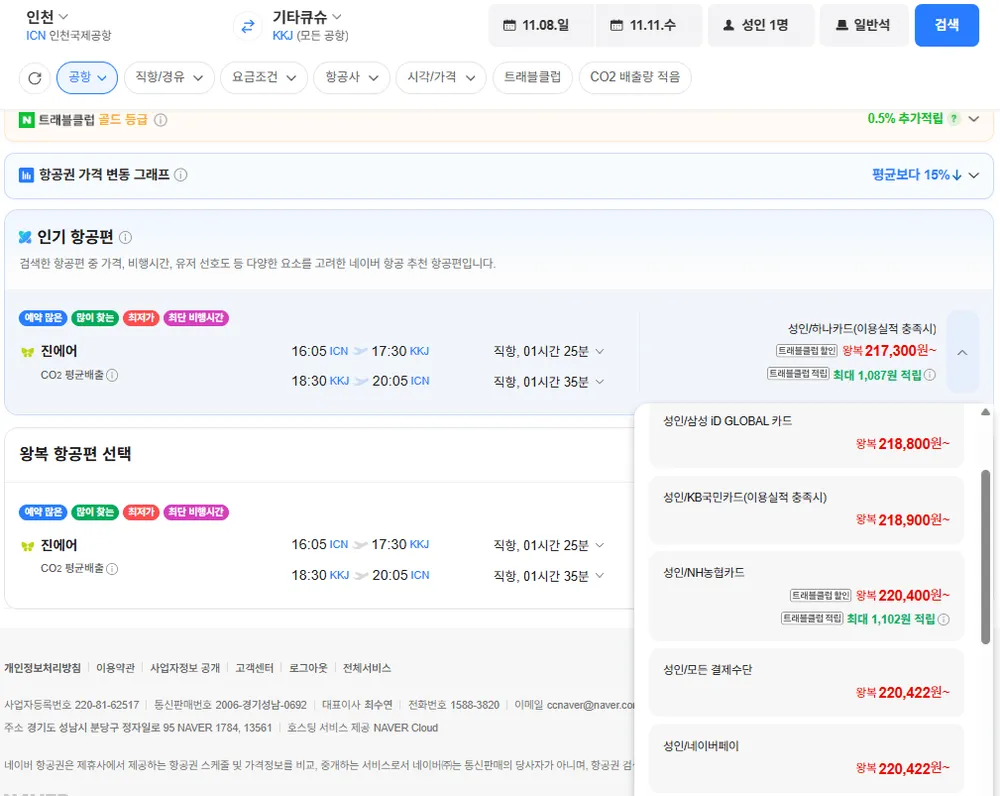This screenshot has height=796, width=1000.
Task: Expand return 직항, 01시간 35분 details in popular card
Action: [599, 382]
